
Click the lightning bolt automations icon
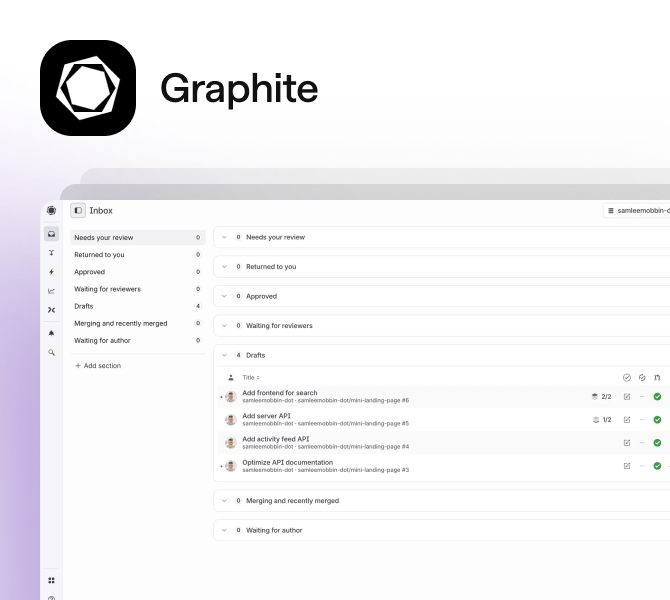[x=51, y=272]
